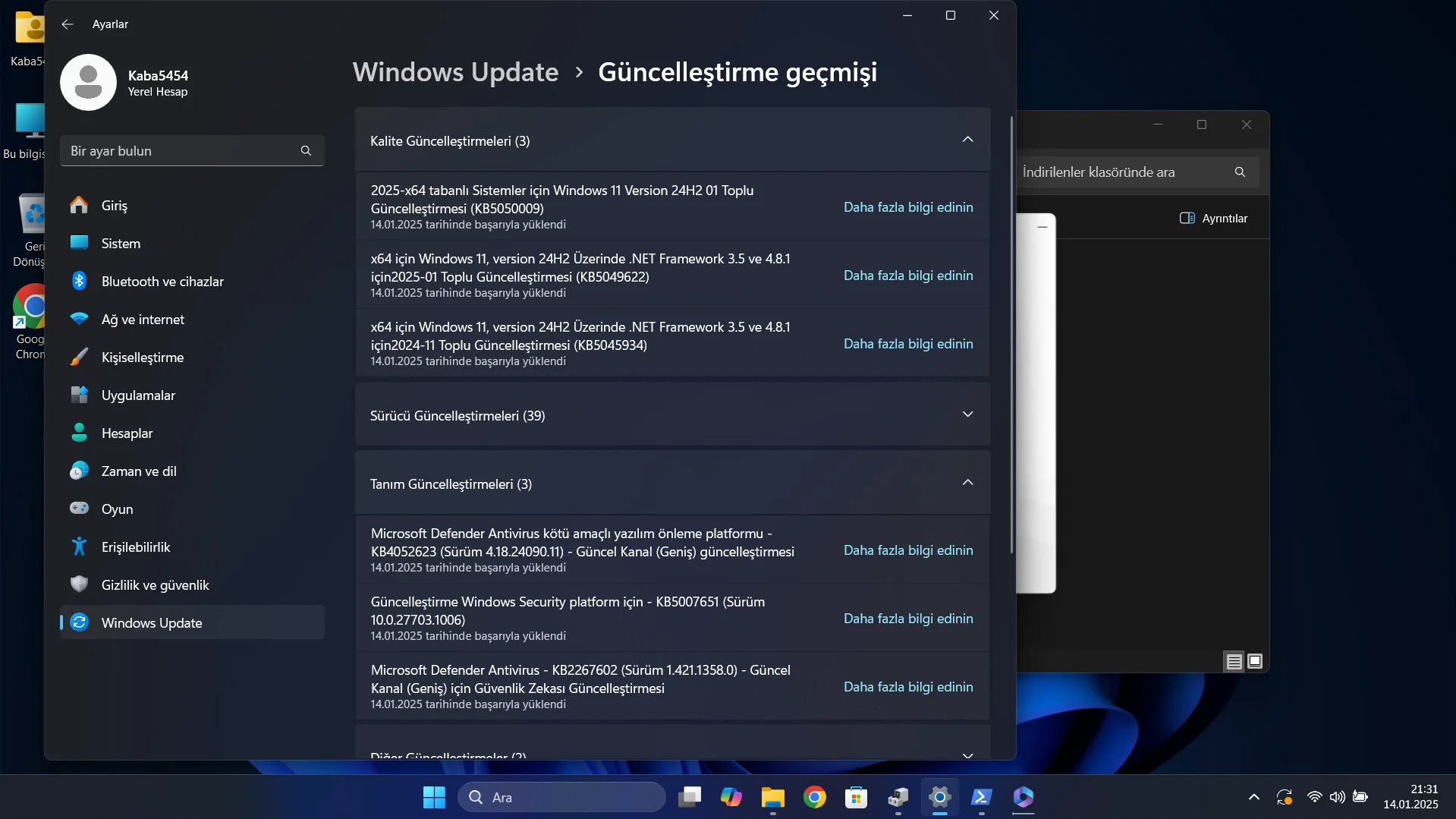
Task: Open clock and date 21:31 flyout
Action: tap(1410, 797)
